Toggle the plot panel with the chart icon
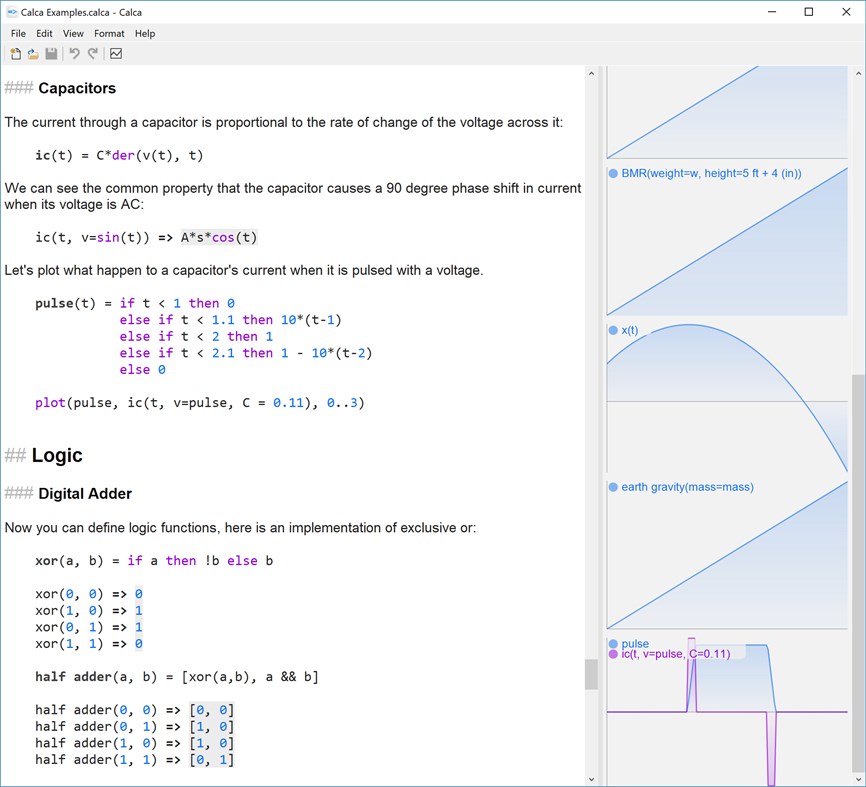The width and height of the screenshot is (866, 787). [x=114, y=53]
